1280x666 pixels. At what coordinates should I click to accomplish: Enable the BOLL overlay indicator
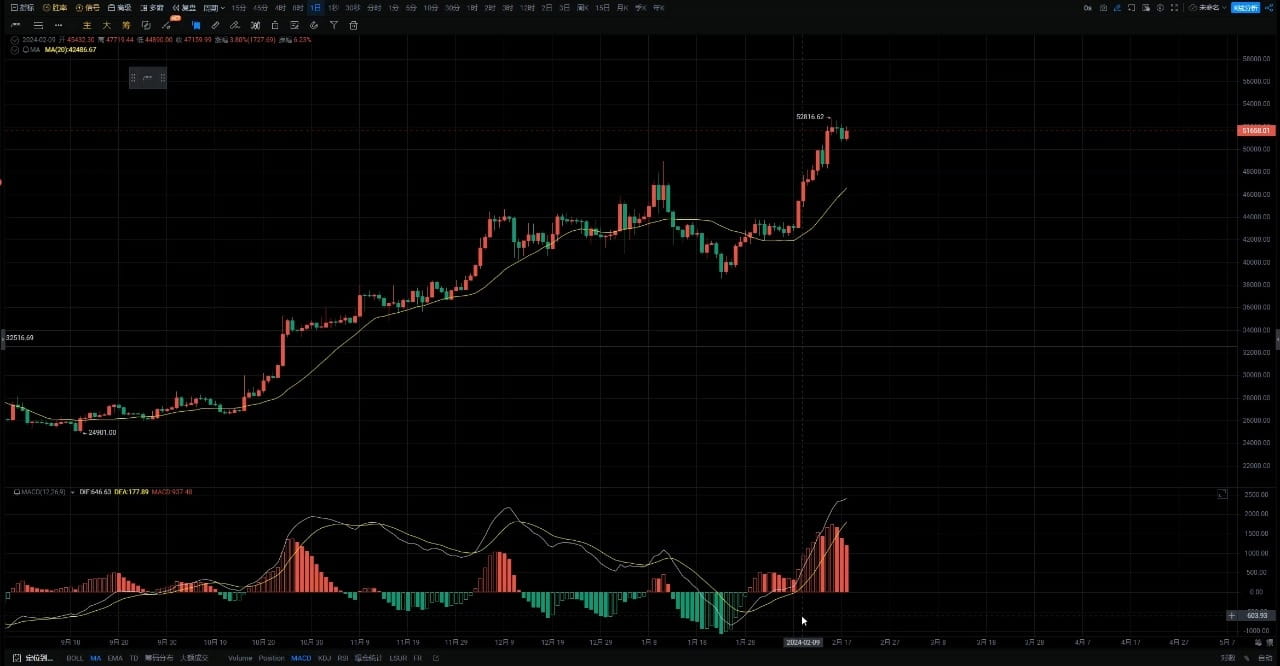click(75, 658)
